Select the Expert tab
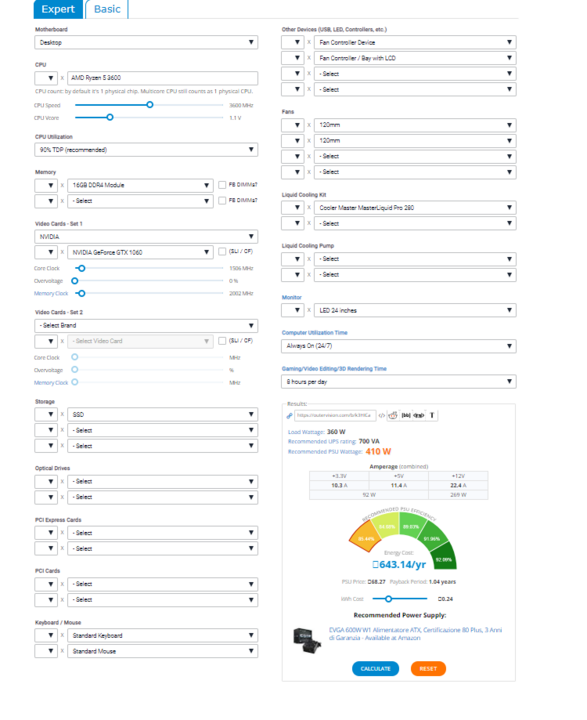The image size is (587, 720). pos(58,9)
